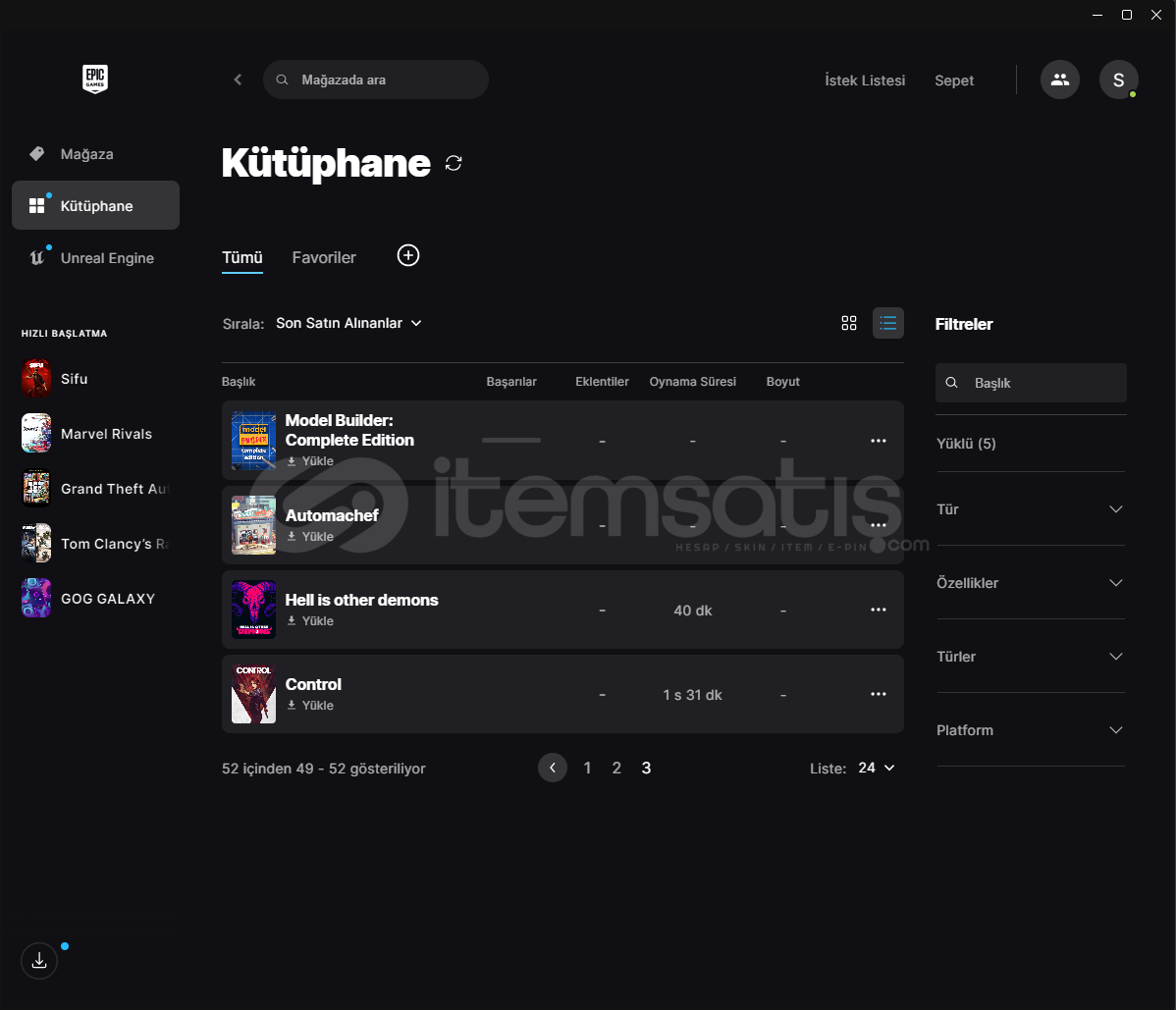Click the Model Builder: Complete Edition title
Image resolution: width=1176 pixels, height=1010 pixels.
click(349, 430)
